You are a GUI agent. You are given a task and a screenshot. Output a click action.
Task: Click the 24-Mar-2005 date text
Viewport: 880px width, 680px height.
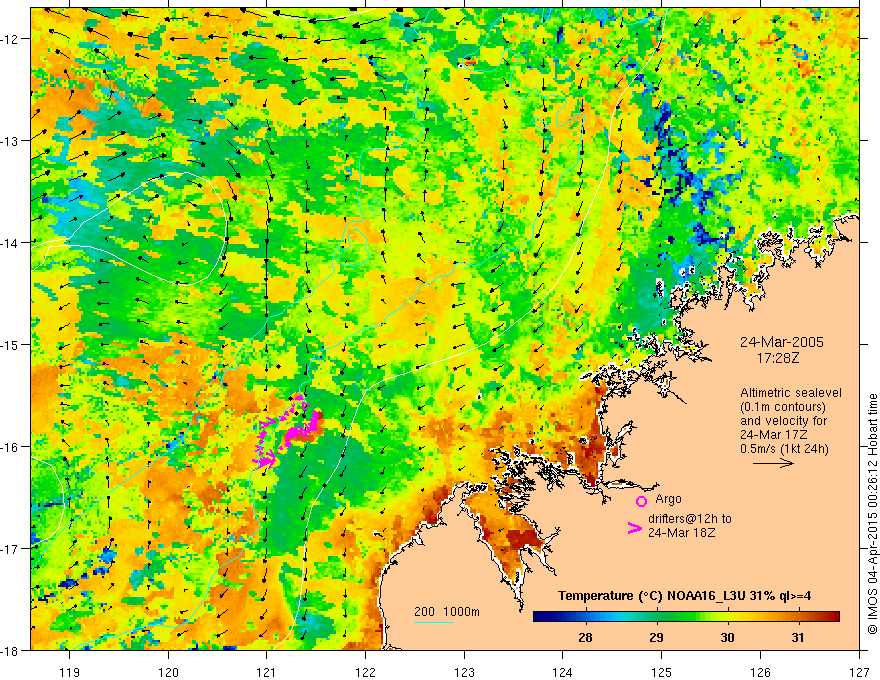pos(782,342)
